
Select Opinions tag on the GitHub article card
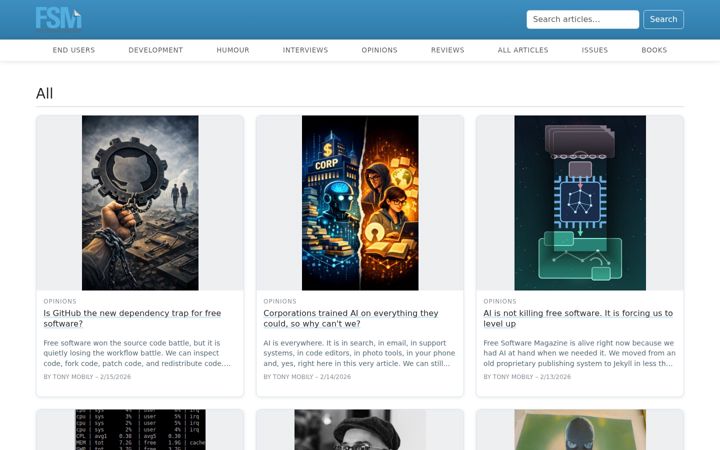60,301
